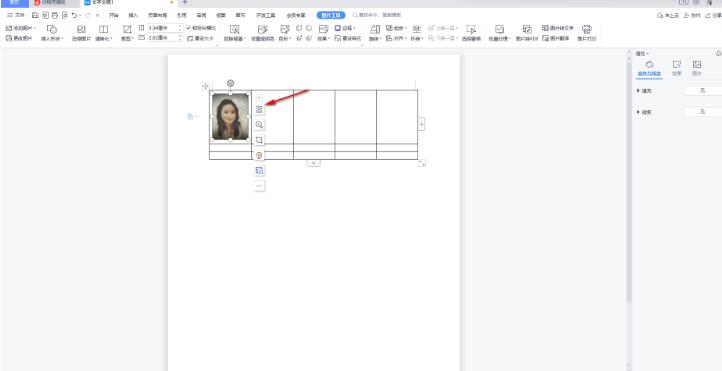
Task: Click Reset Size (重设大小) in ribbon
Action: click(x=201, y=39)
